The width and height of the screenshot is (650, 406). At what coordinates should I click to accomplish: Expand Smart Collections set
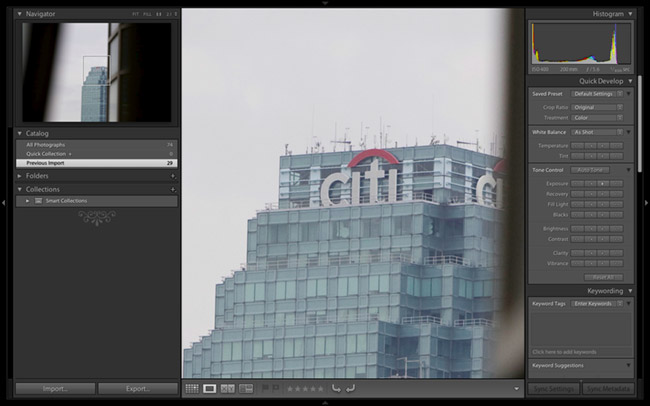(x=27, y=201)
